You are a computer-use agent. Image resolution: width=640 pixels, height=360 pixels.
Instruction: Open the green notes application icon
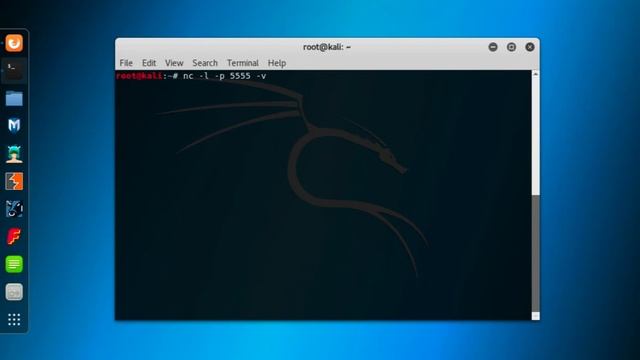point(14,264)
